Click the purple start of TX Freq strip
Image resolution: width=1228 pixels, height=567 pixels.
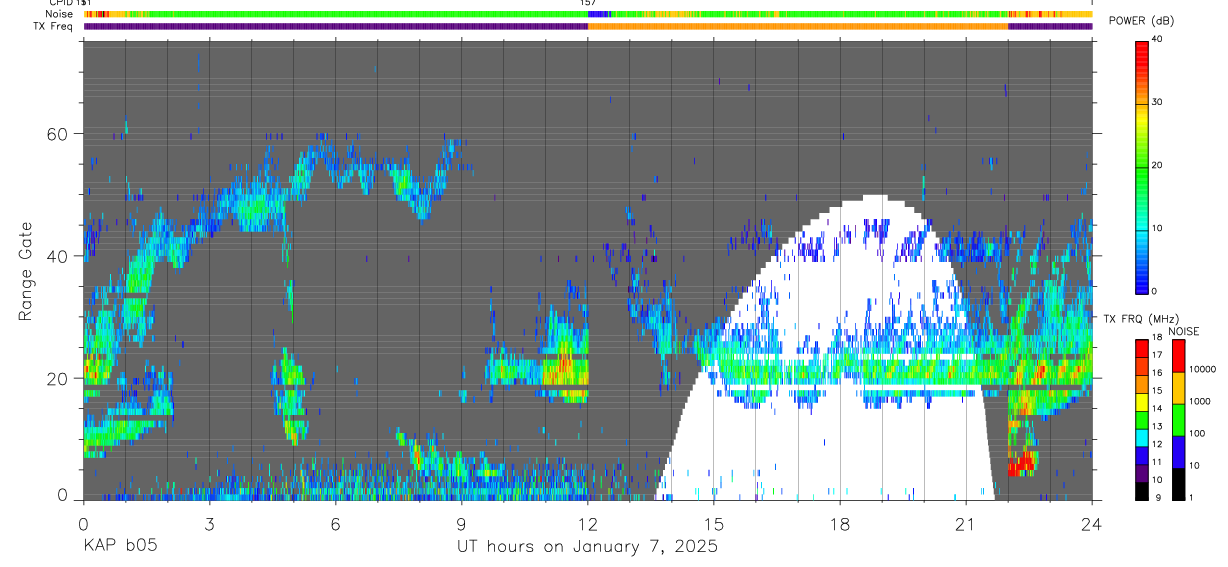pyautogui.click(x=335, y=26)
